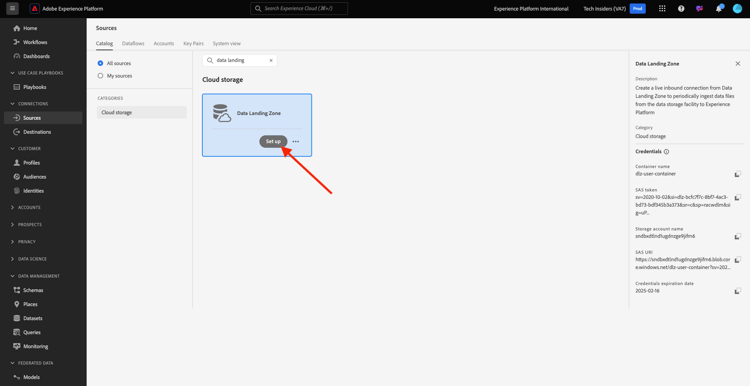Open the hamburger navigation menu icon
Screen dimensions: 750x386
click(x=12, y=9)
